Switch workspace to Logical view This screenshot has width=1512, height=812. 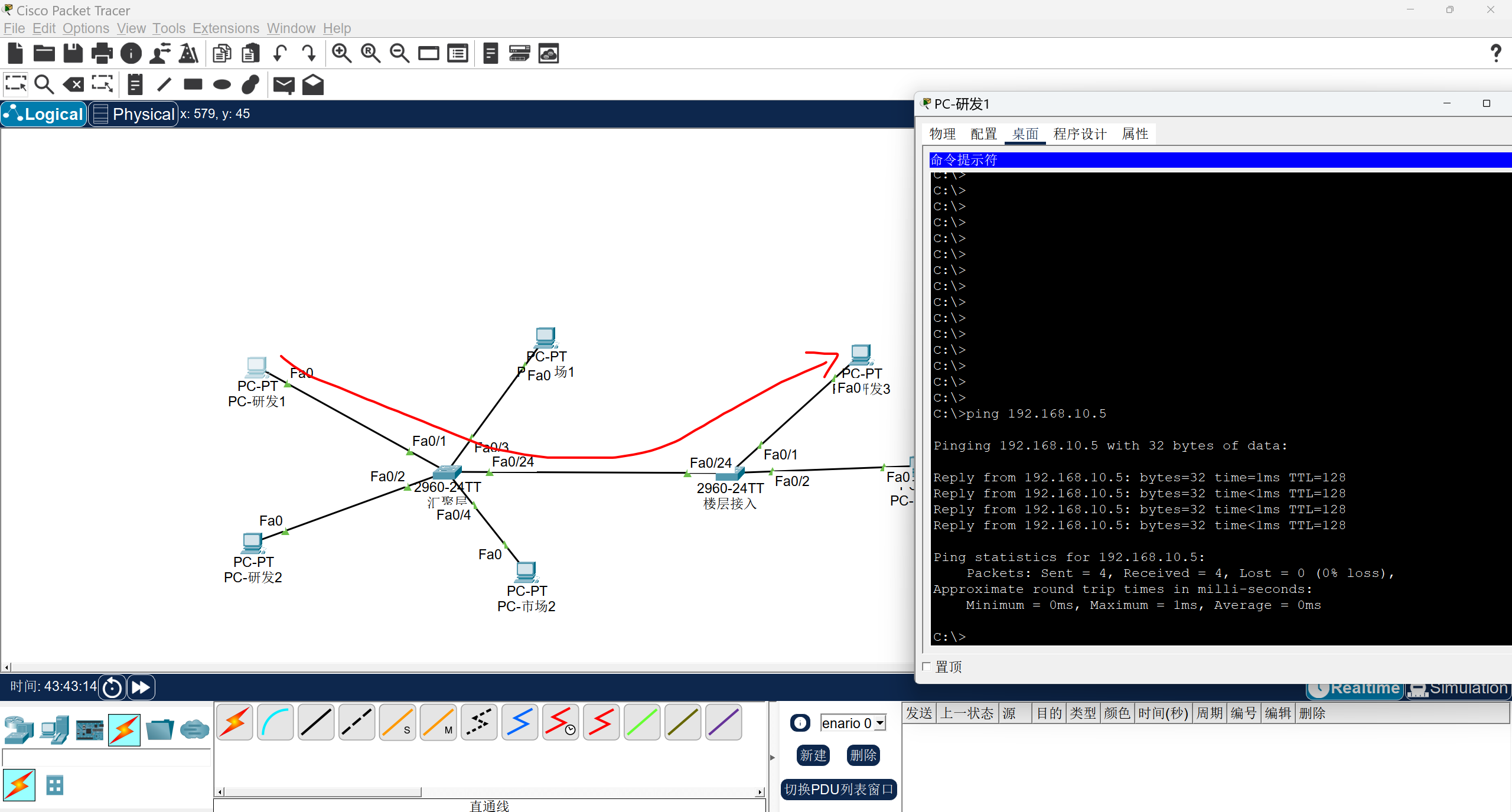coord(44,114)
